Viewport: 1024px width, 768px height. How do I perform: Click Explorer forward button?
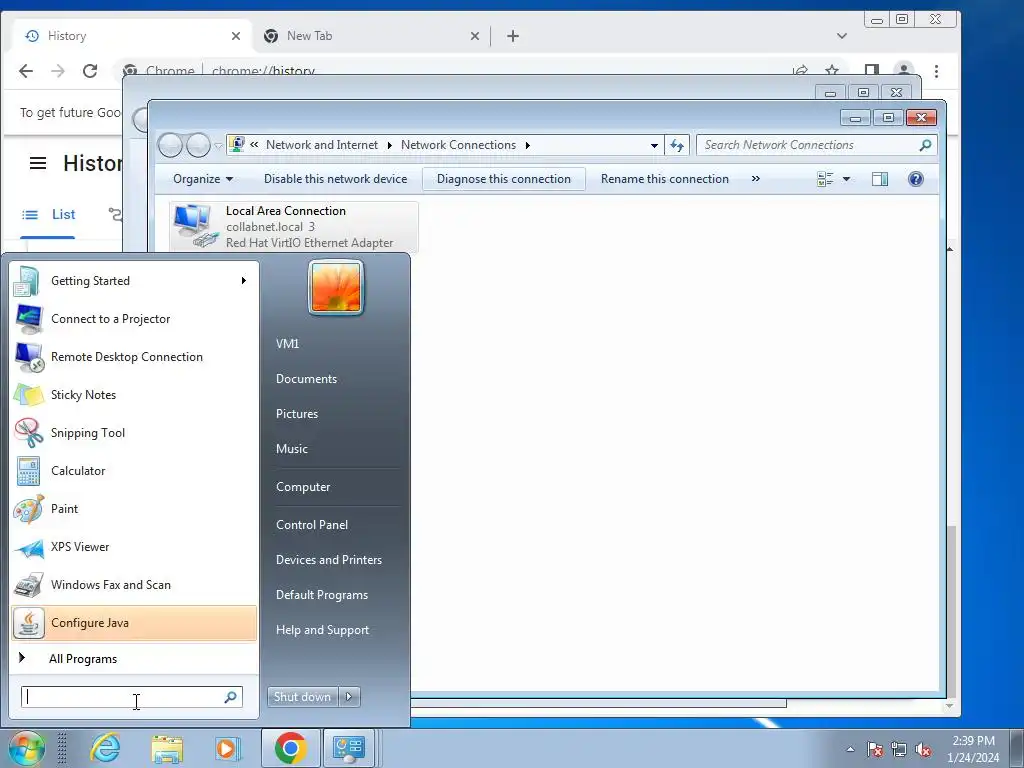[198, 145]
